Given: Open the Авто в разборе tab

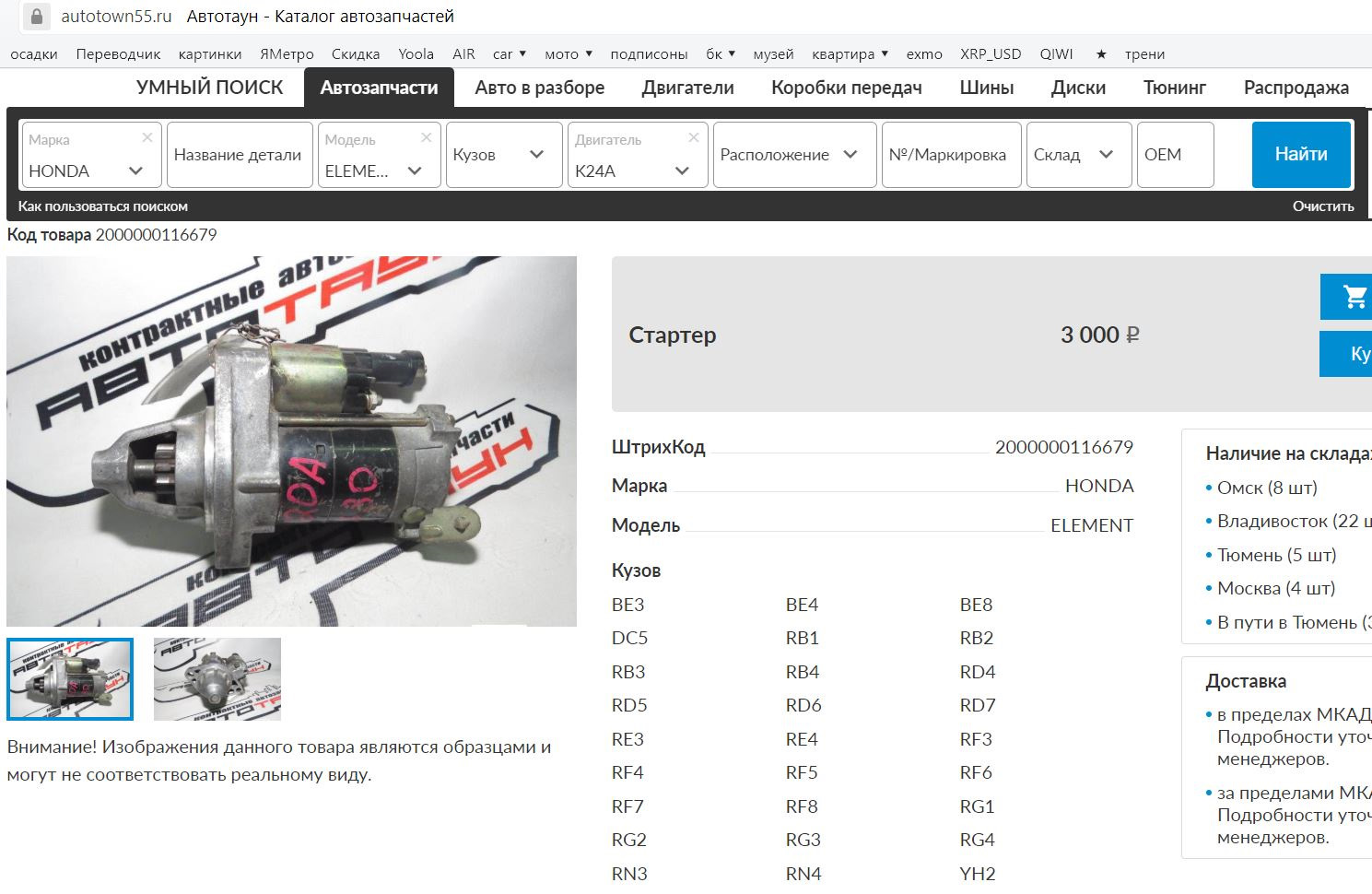Looking at the screenshot, I should [x=540, y=88].
